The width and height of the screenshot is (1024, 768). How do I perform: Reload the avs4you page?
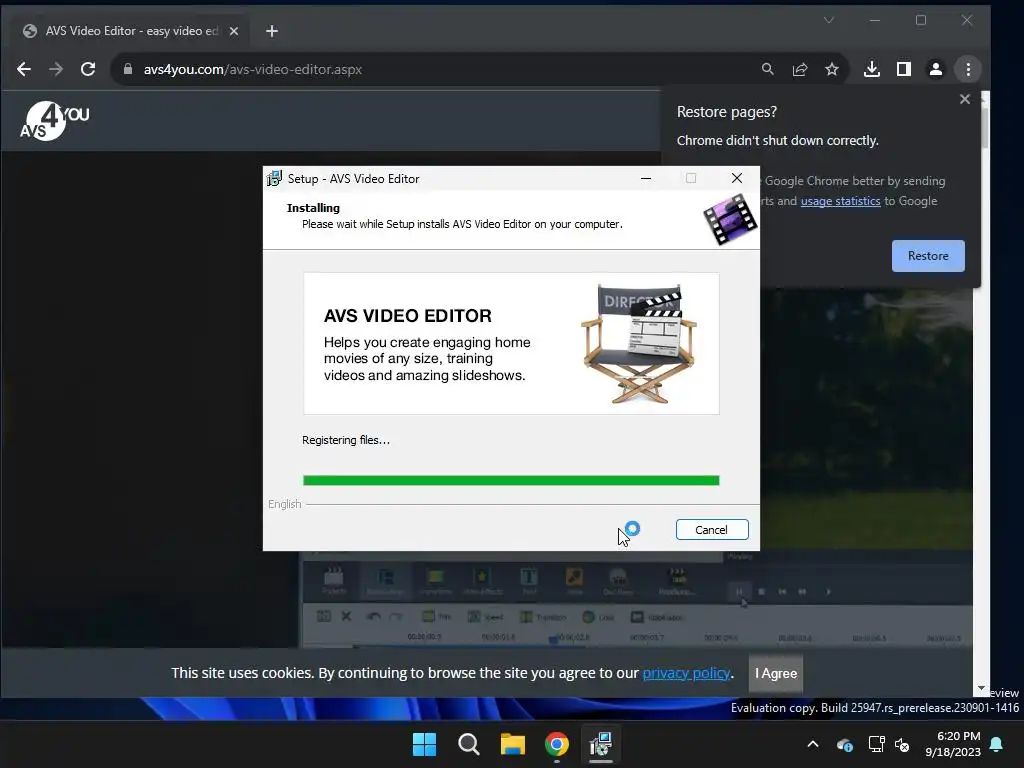(x=88, y=69)
